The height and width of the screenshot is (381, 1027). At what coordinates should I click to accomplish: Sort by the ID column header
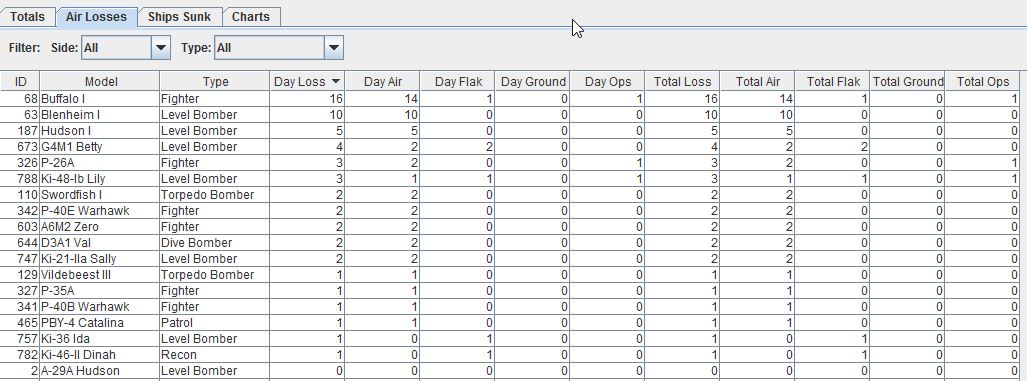(x=20, y=82)
